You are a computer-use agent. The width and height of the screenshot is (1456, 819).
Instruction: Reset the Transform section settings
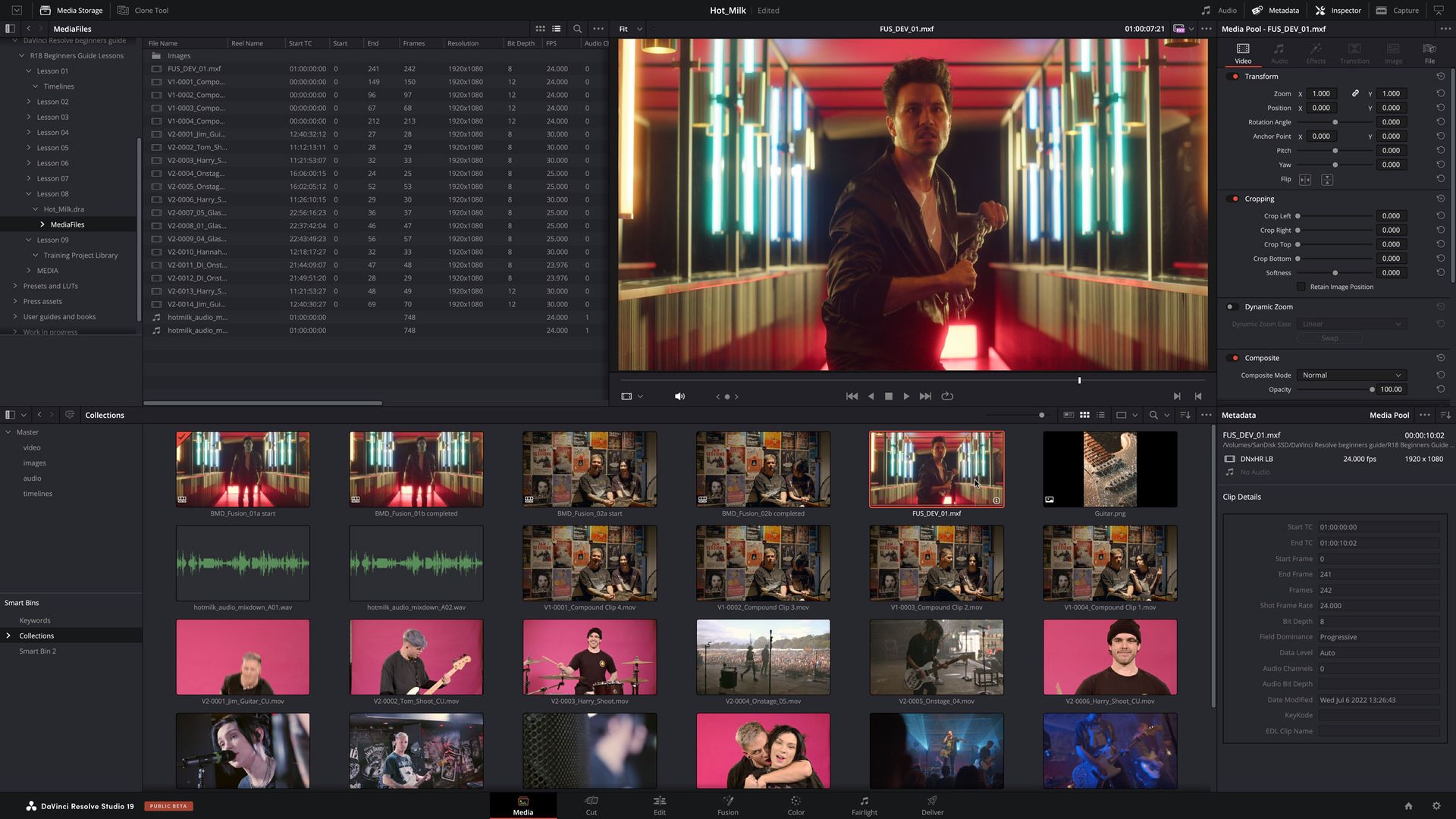tap(1439, 76)
